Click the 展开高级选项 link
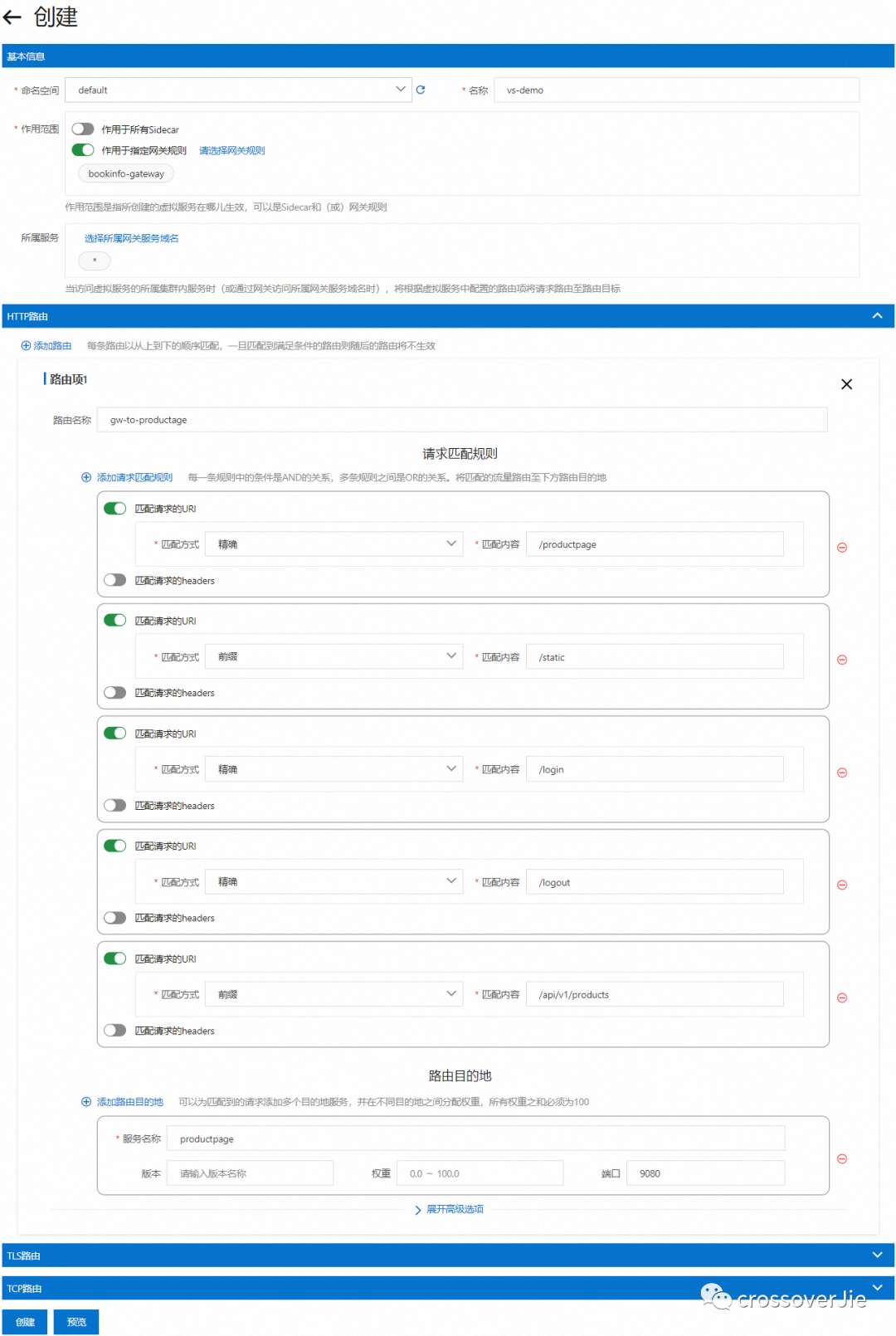The width and height of the screenshot is (896, 1336). 454,1209
